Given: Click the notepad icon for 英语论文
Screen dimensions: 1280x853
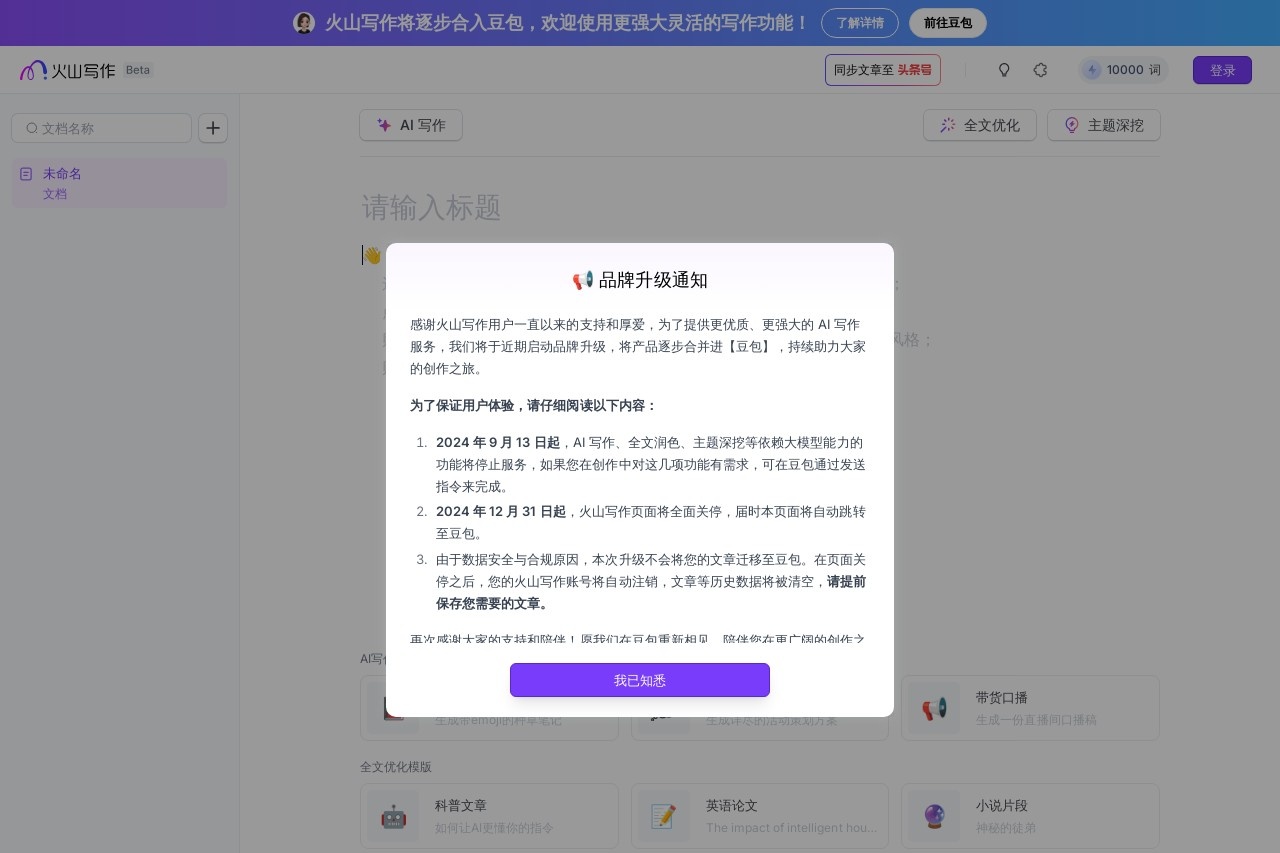Looking at the screenshot, I should pyautogui.click(x=663, y=816).
